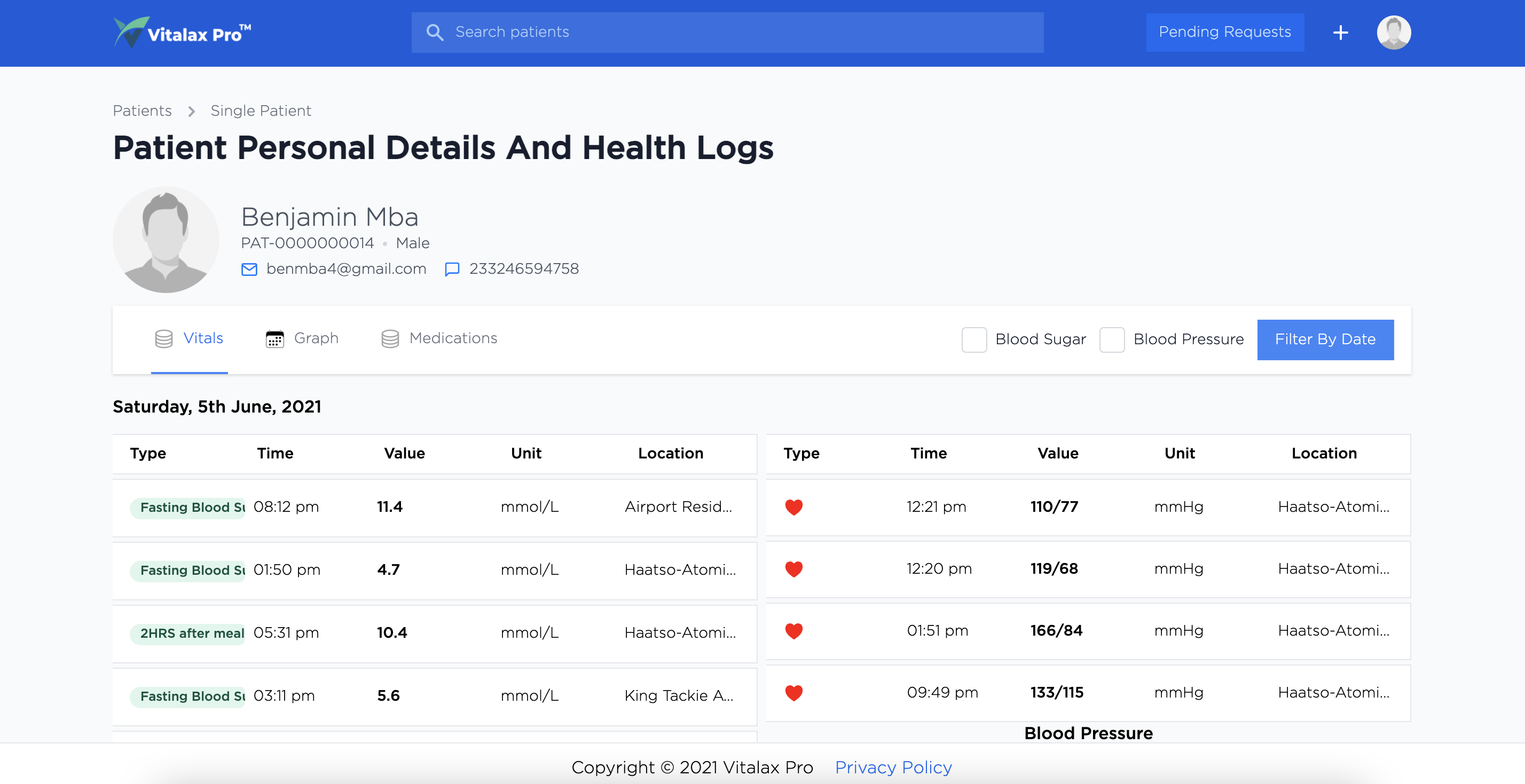Toggle the Blood Pressure checkbox filter
Viewport: 1525px width, 784px height.
click(1111, 339)
